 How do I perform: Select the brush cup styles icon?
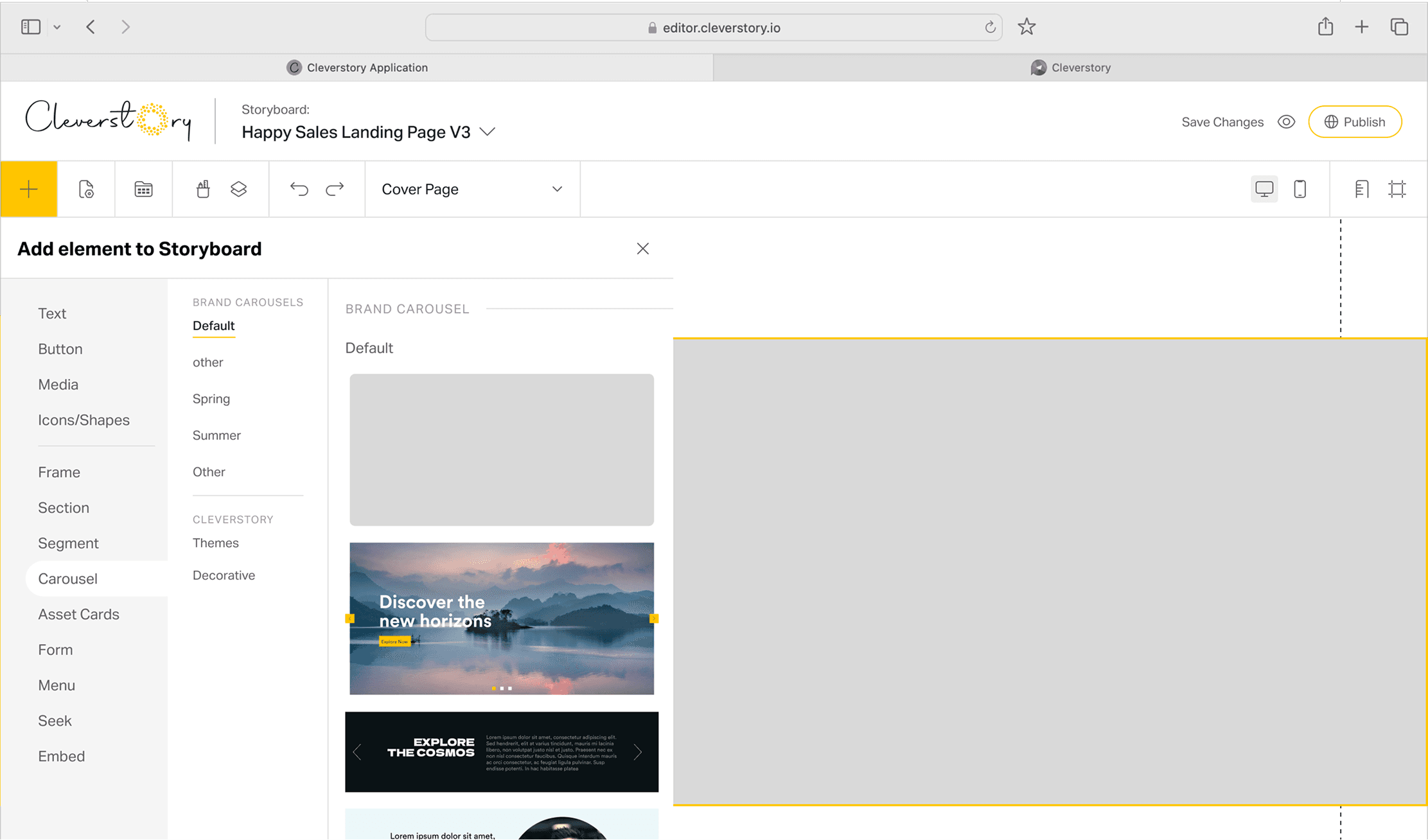click(x=203, y=189)
